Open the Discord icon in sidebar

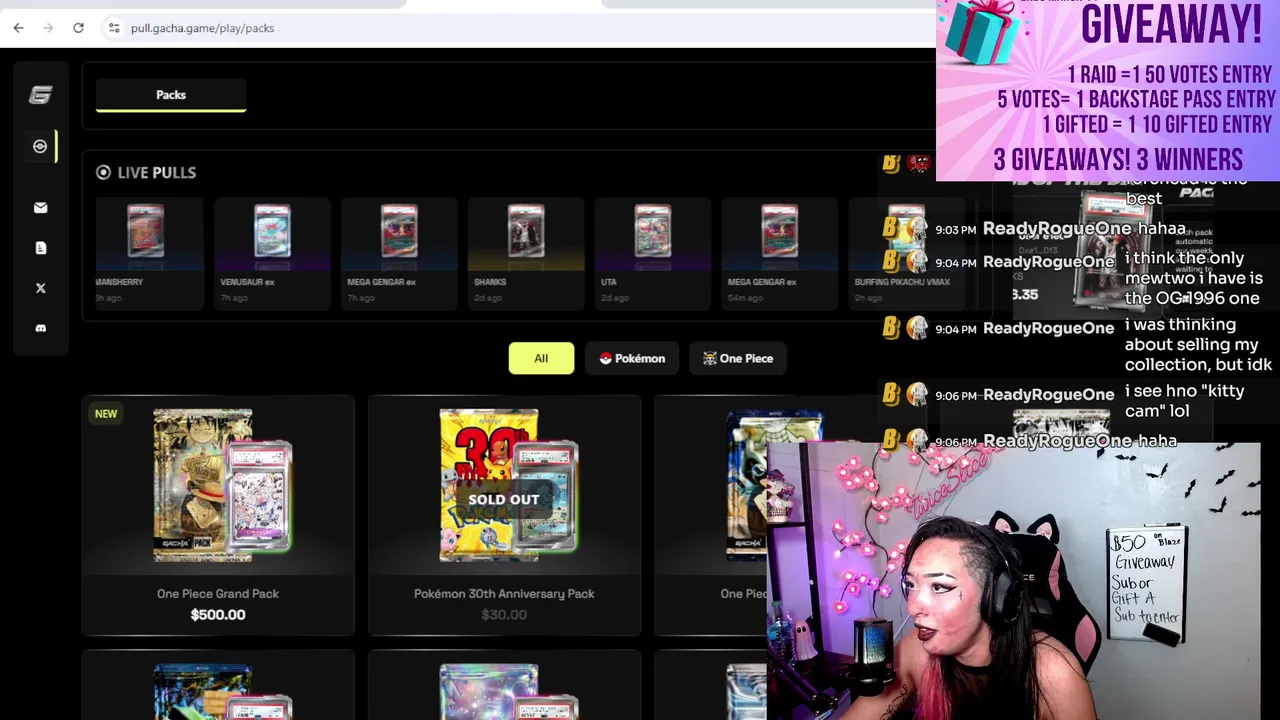click(40, 328)
